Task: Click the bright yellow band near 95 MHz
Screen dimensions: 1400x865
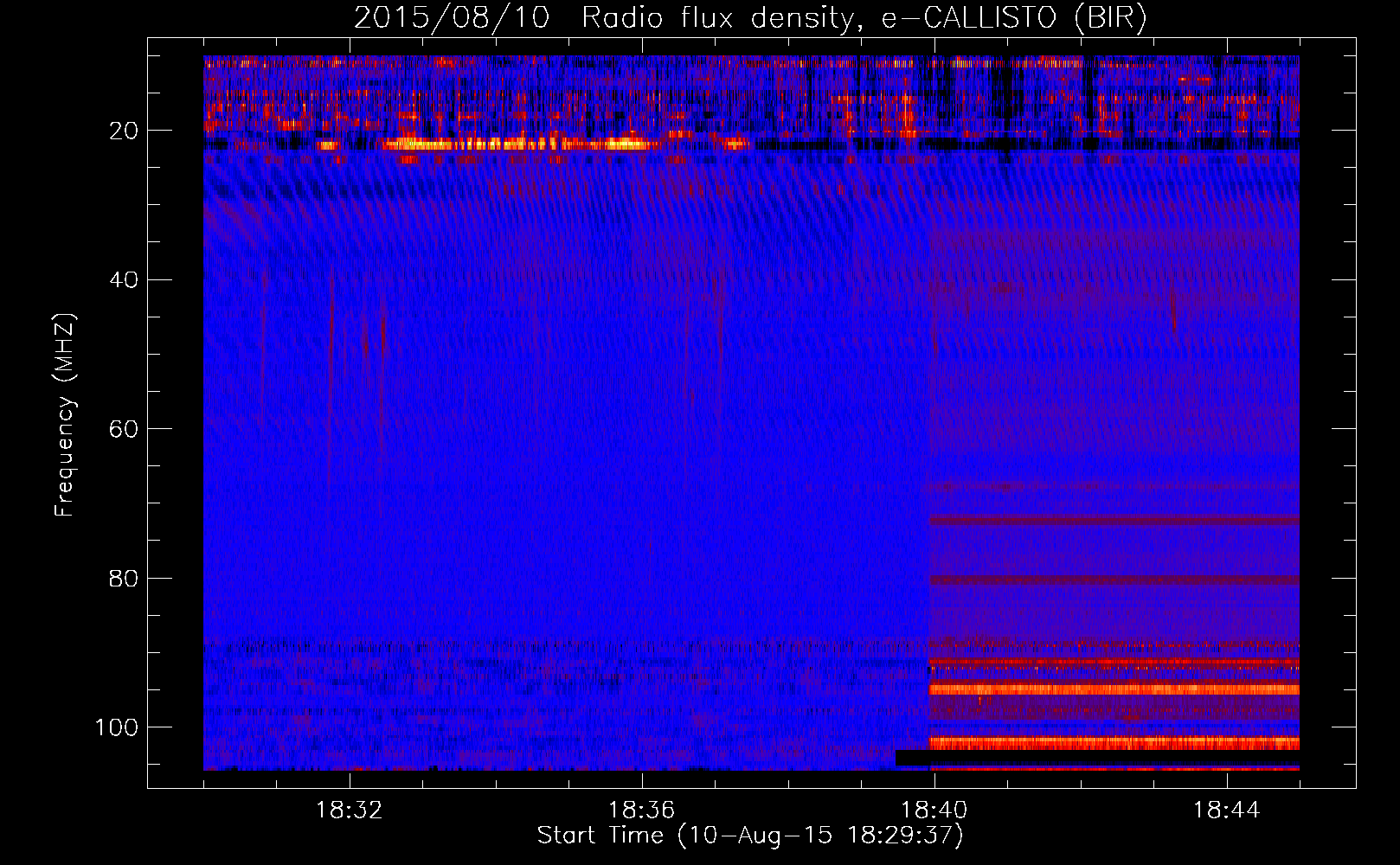Action: [x=1114, y=689]
